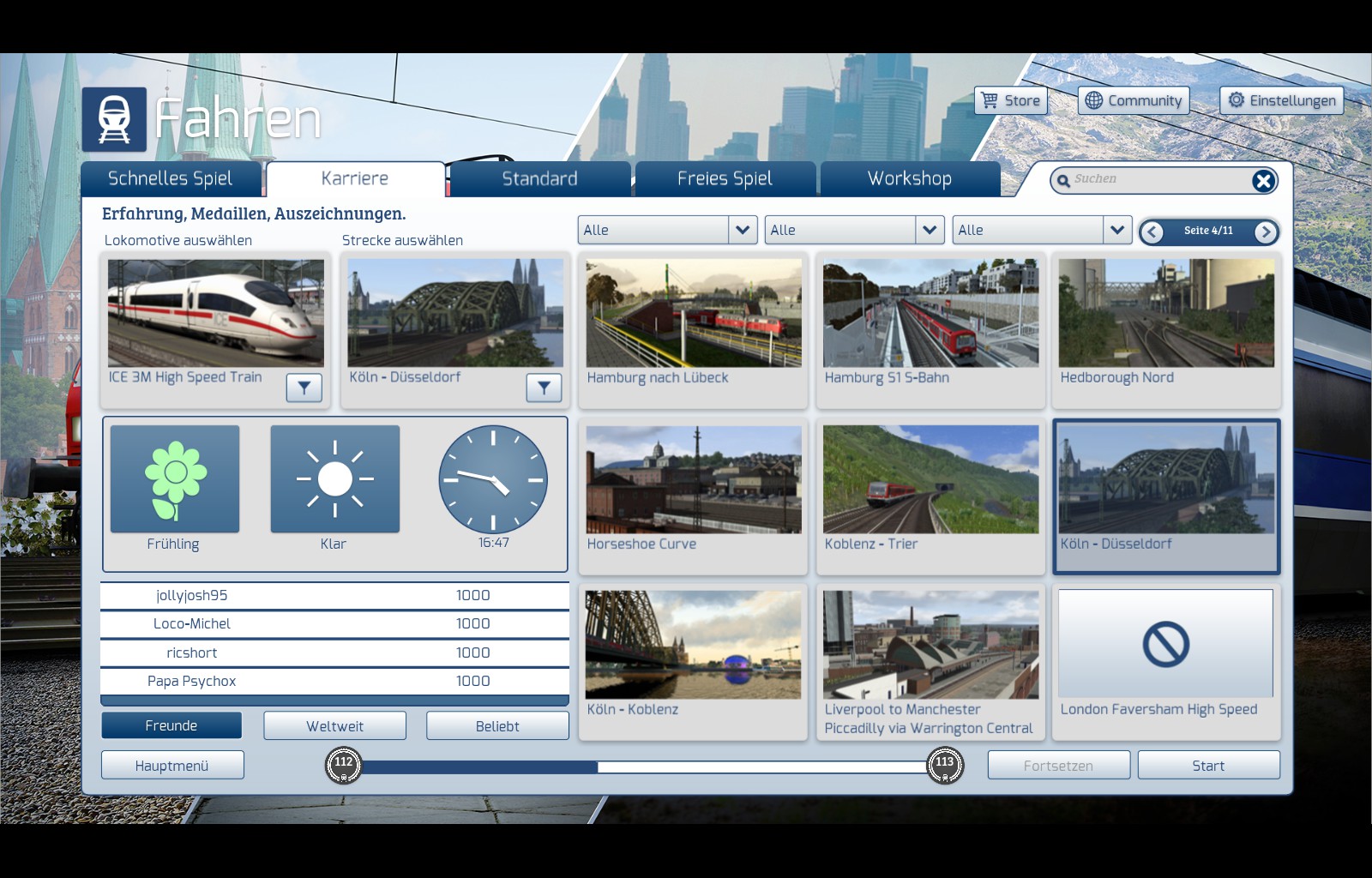Viewport: 1372px width, 878px height.
Task: Select the Köln - Düsseldorf Strecke auswählen thumbnail
Action: coord(455,313)
